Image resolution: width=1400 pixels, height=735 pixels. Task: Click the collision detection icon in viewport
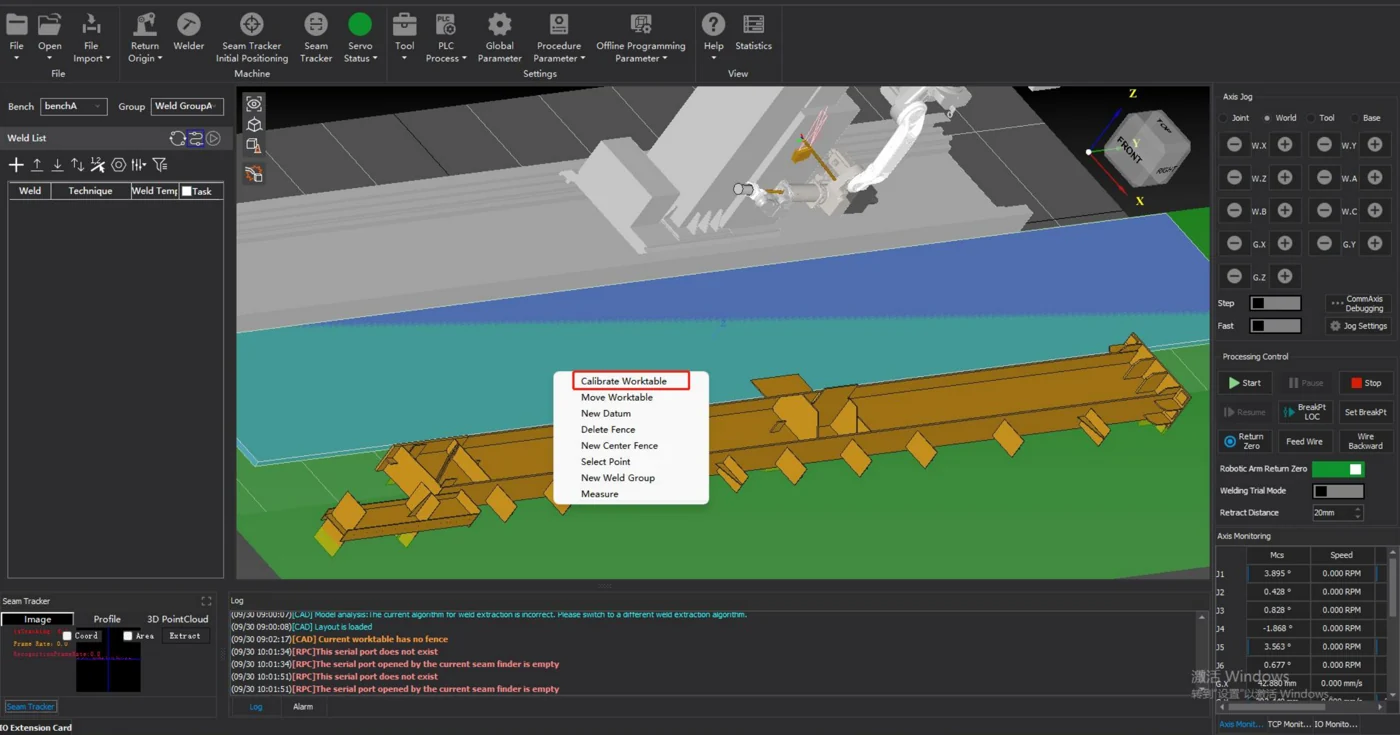coord(254,174)
